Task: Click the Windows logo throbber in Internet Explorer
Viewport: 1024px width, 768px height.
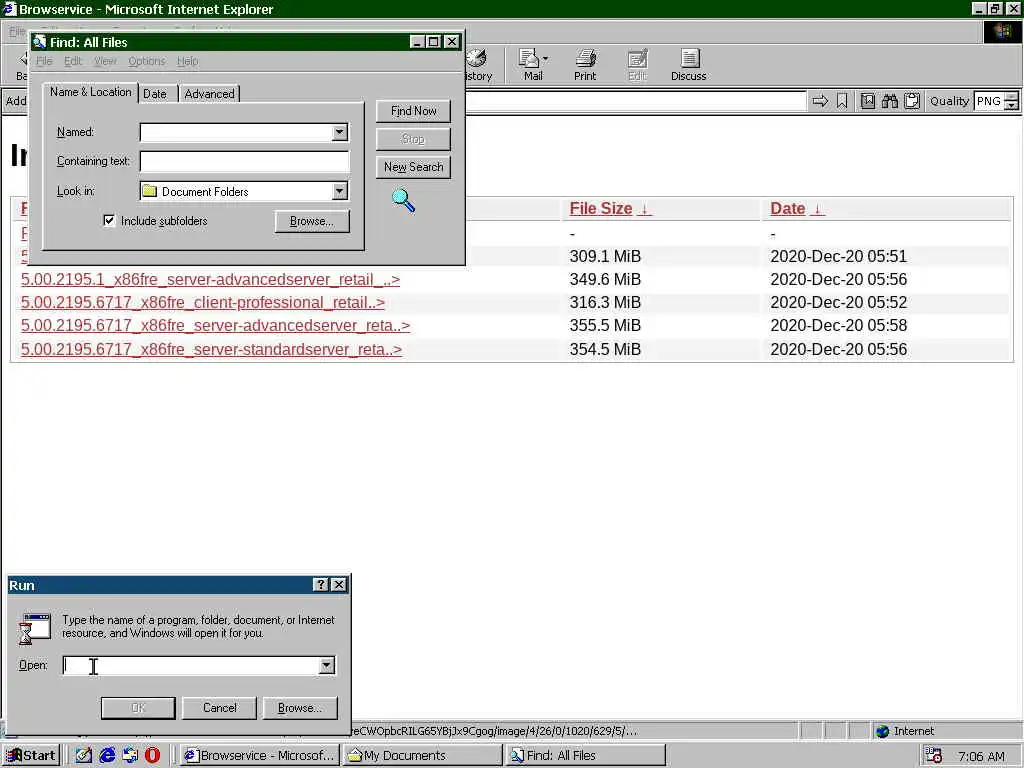Action: coord(1002,32)
